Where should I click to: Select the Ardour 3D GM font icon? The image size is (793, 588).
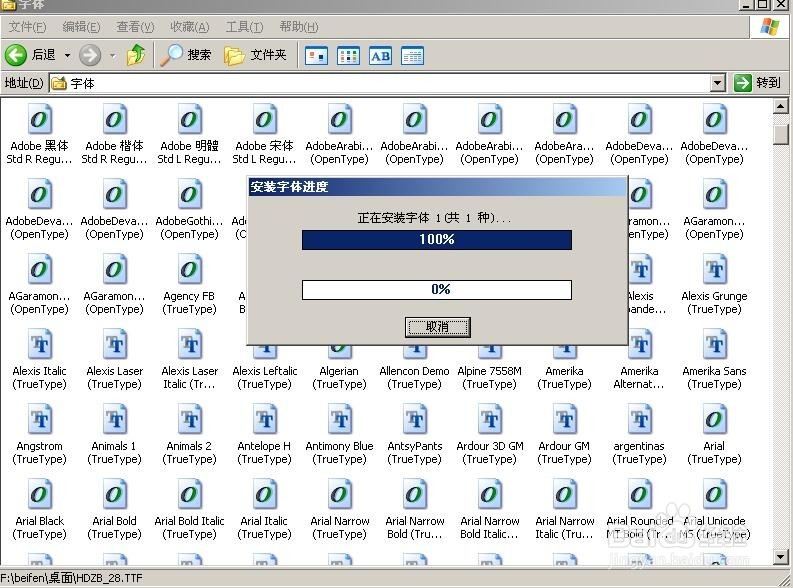pos(490,419)
